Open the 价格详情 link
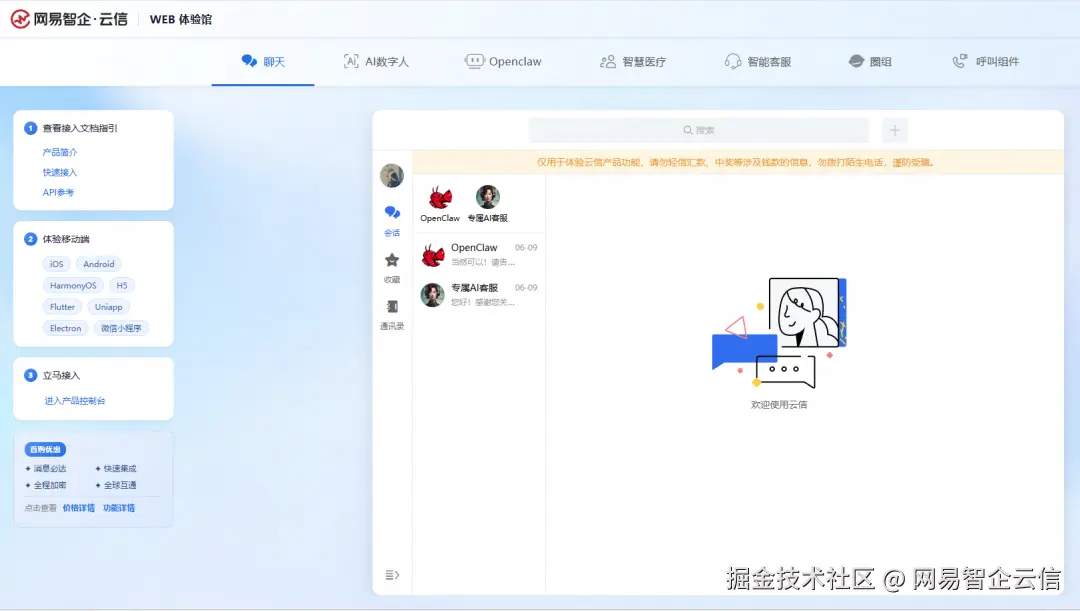The height and width of the screenshot is (611, 1080). click(x=79, y=508)
